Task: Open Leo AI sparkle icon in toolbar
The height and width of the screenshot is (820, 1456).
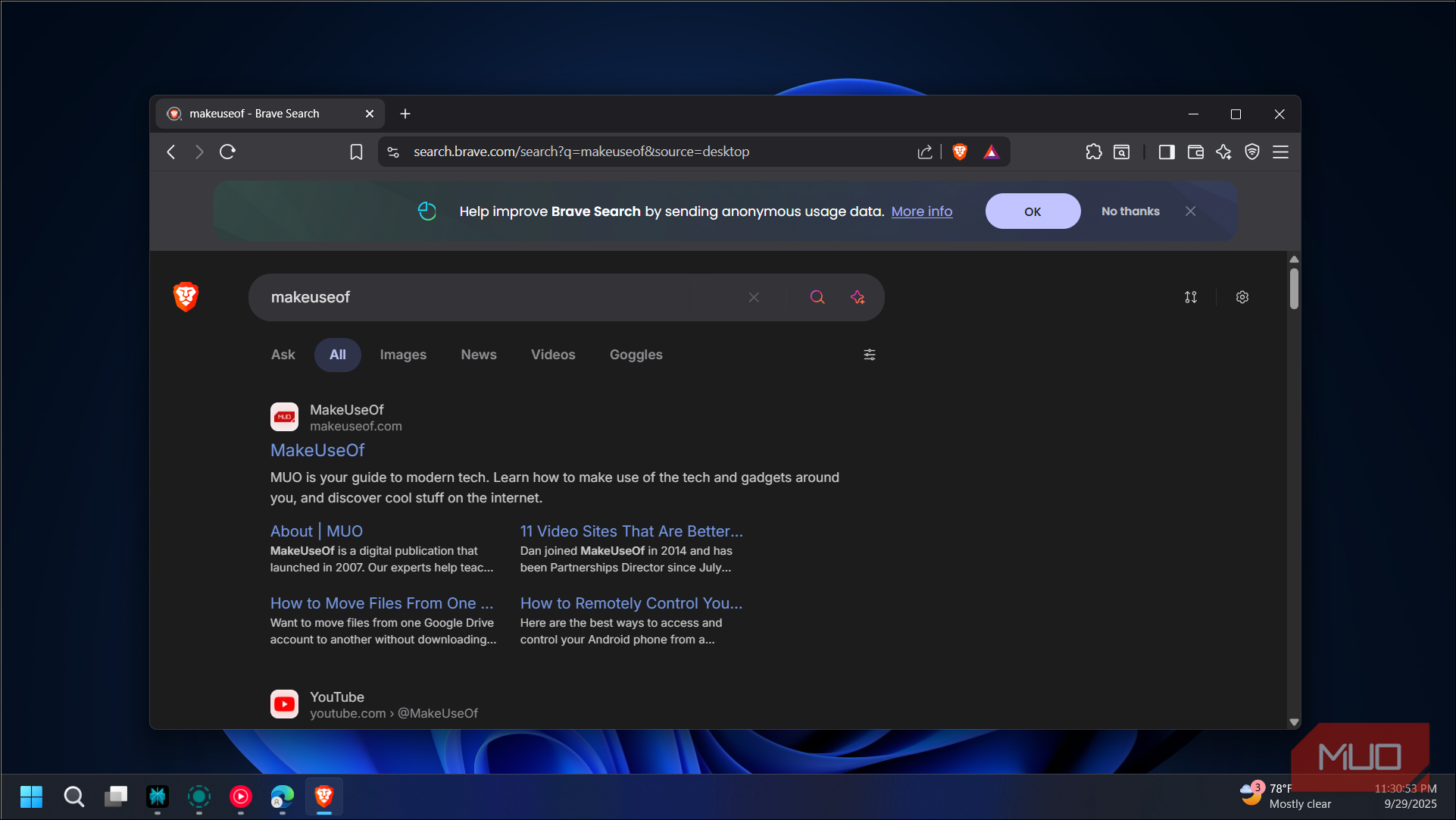Action: point(1223,152)
